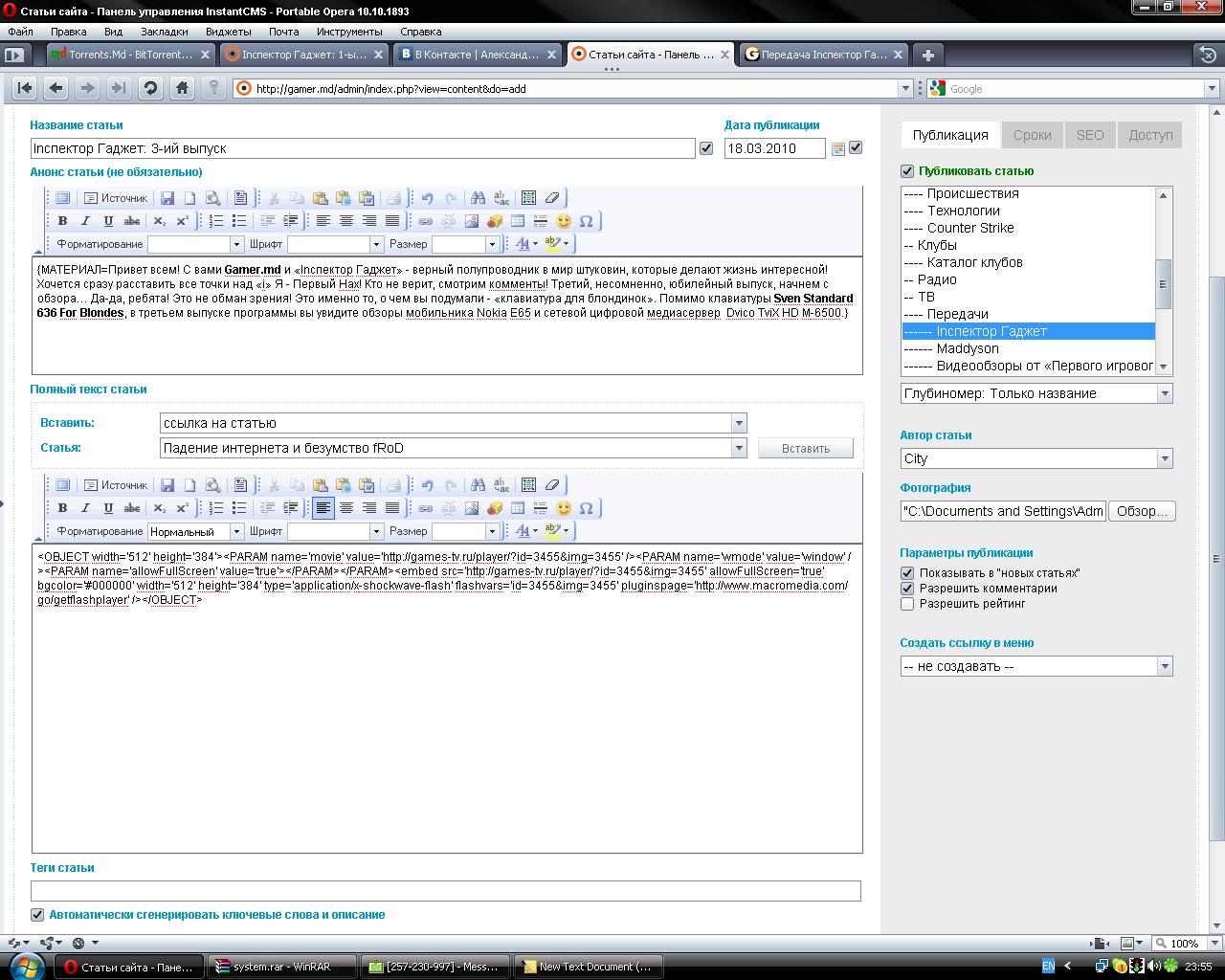Click the Вставить button
The image size is (1225, 980).
[x=806, y=448]
